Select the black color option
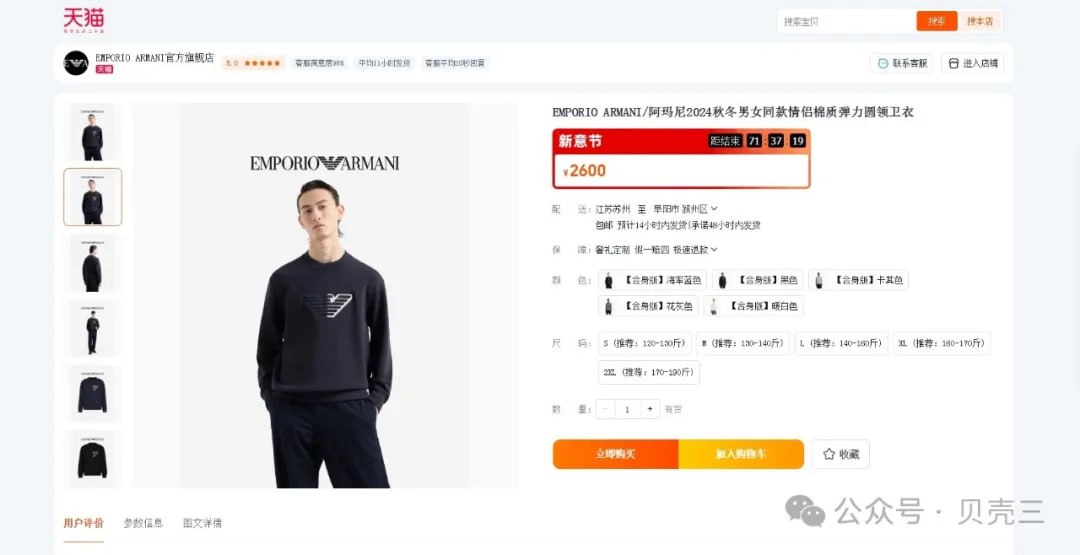This screenshot has width=1080, height=555. 757,280
